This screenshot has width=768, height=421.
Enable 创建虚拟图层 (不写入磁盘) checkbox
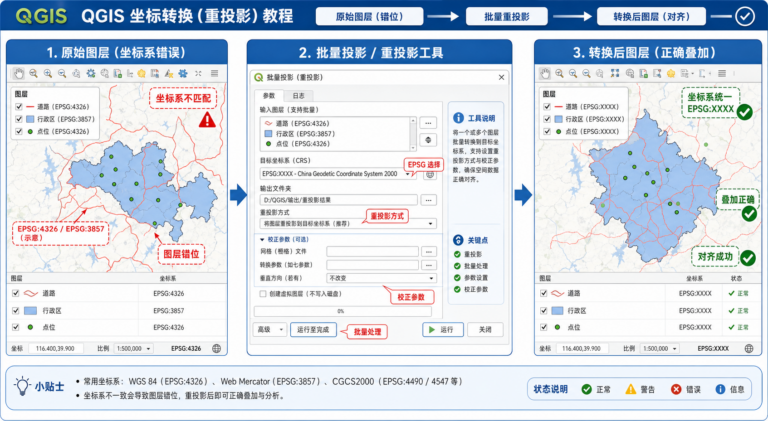(x=263, y=294)
